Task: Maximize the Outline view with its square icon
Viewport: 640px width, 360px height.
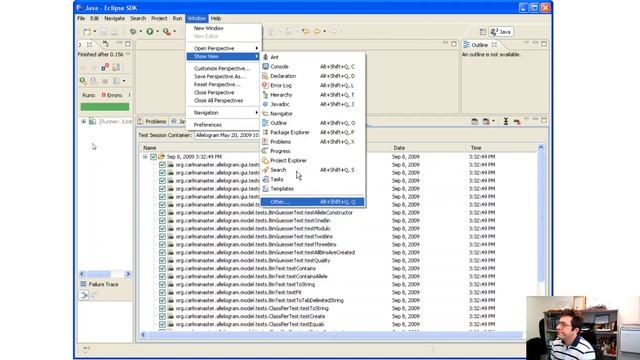Action: (544, 44)
